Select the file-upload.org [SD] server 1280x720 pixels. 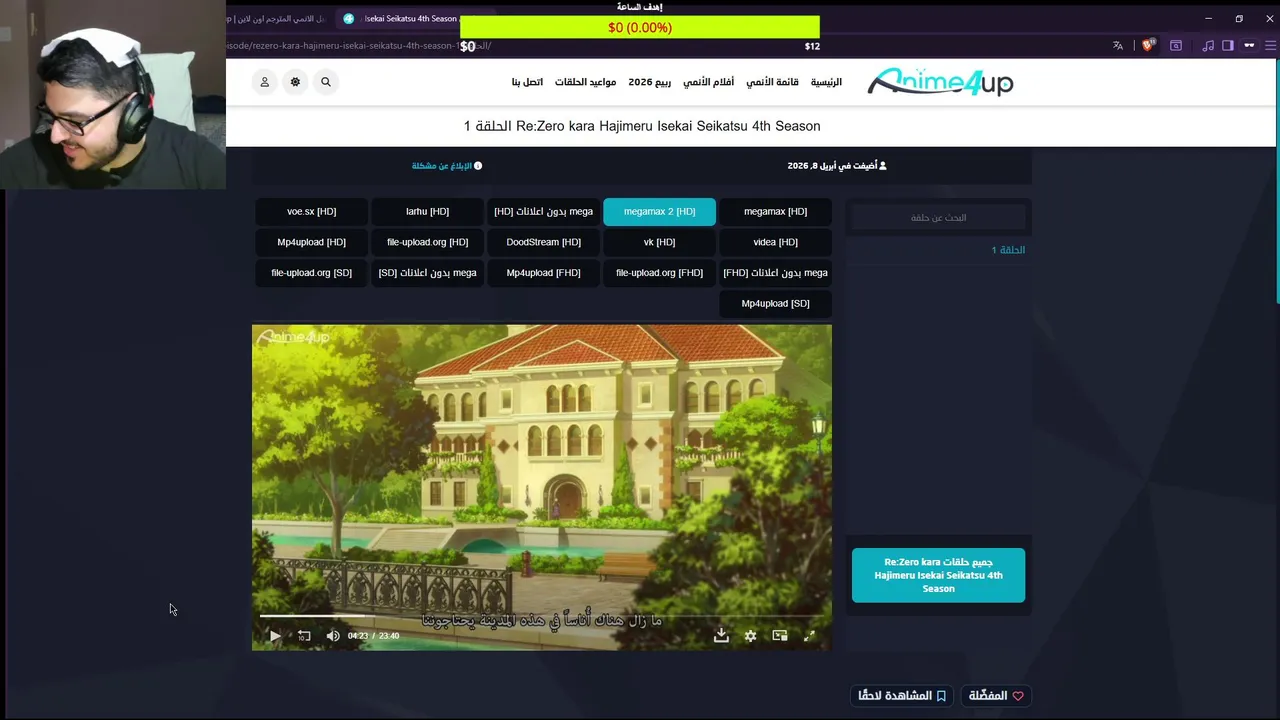click(x=311, y=273)
